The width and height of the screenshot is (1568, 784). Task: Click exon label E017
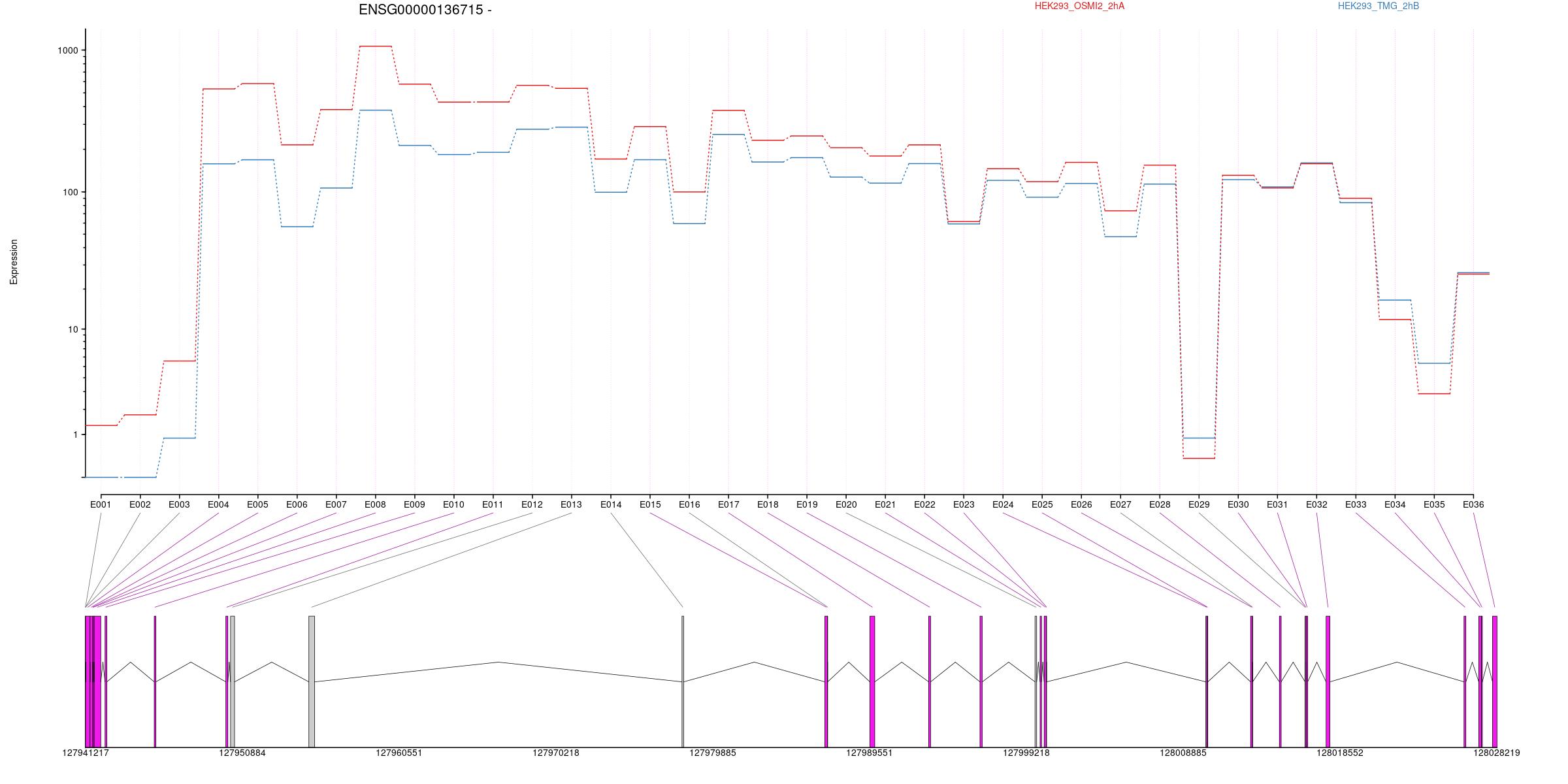click(x=728, y=504)
